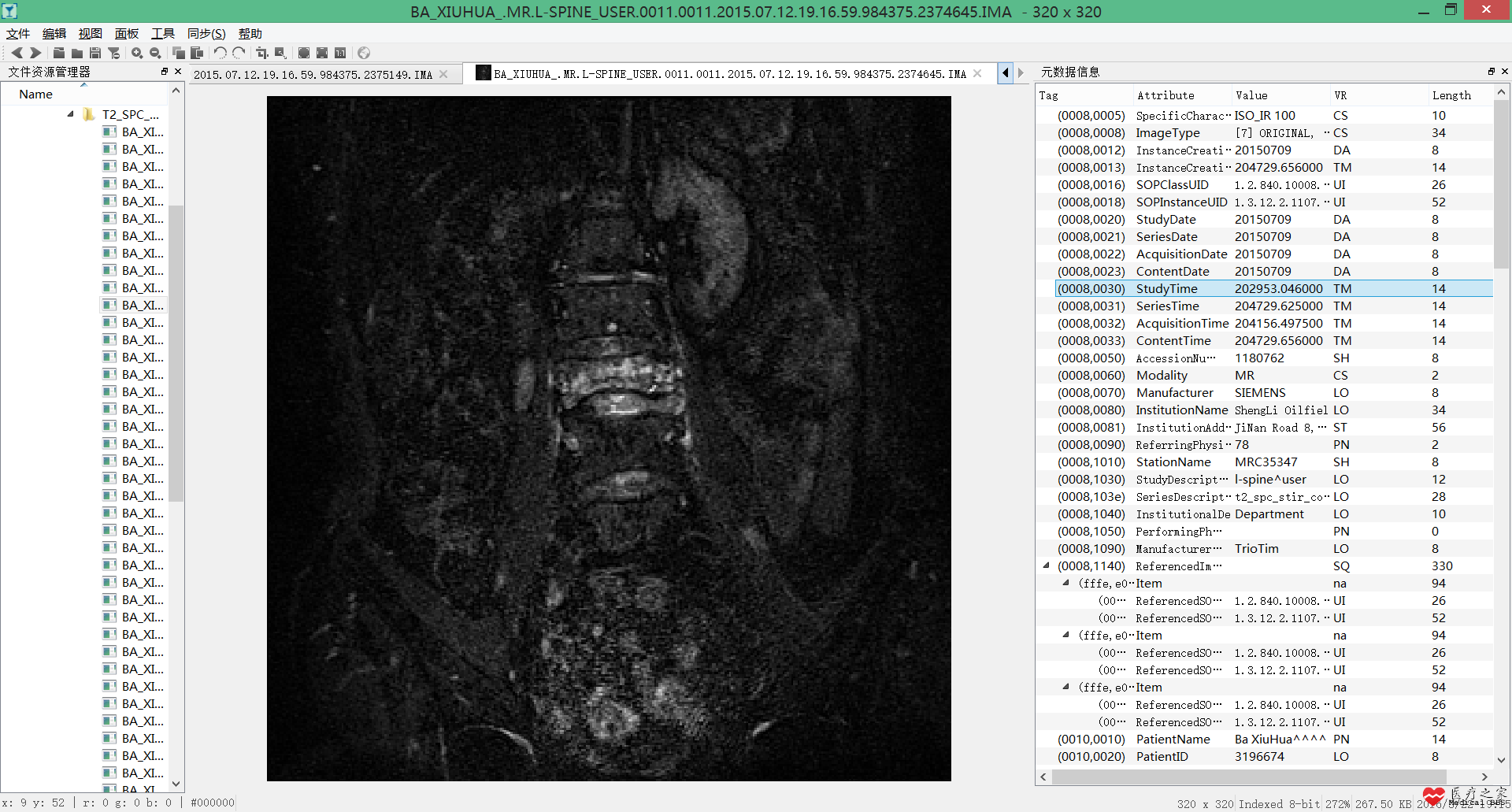This screenshot has width=1512, height=812.
Task: Select the PatientID 3196674 row
Action: tap(1264, 757)
